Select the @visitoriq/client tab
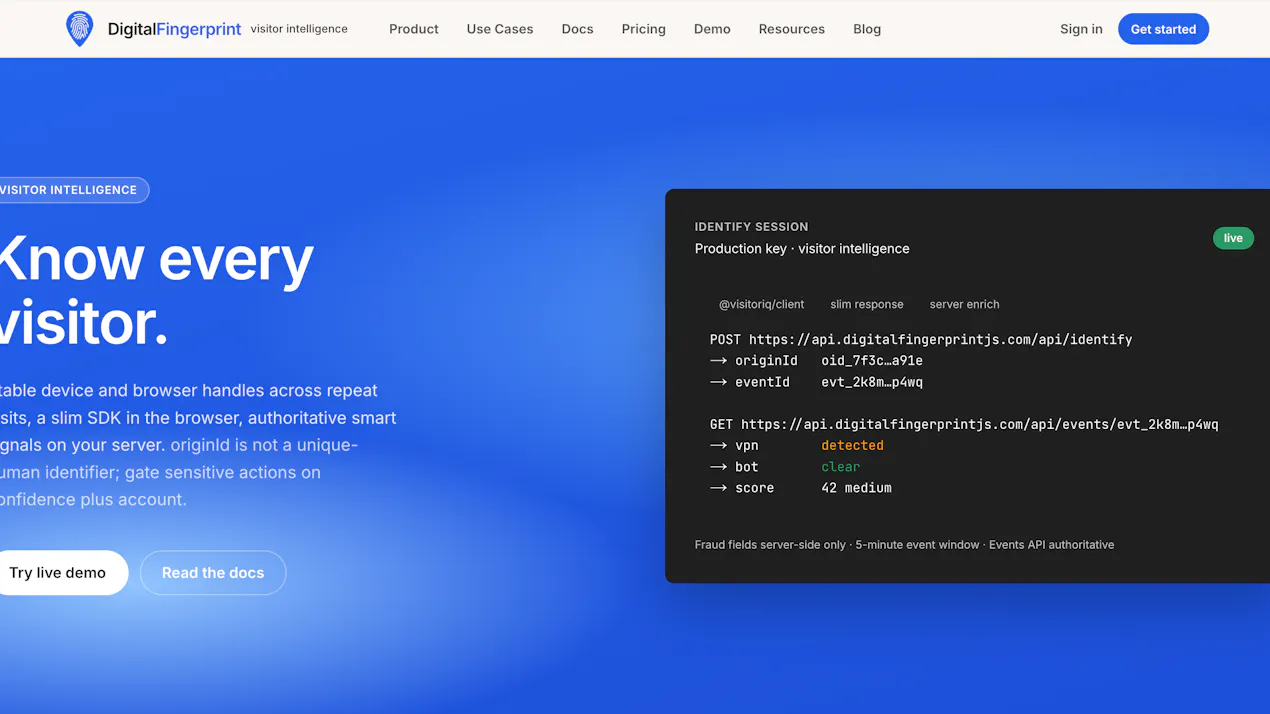1270x714 pixels. pyautogui.click(x=761, y=304)
